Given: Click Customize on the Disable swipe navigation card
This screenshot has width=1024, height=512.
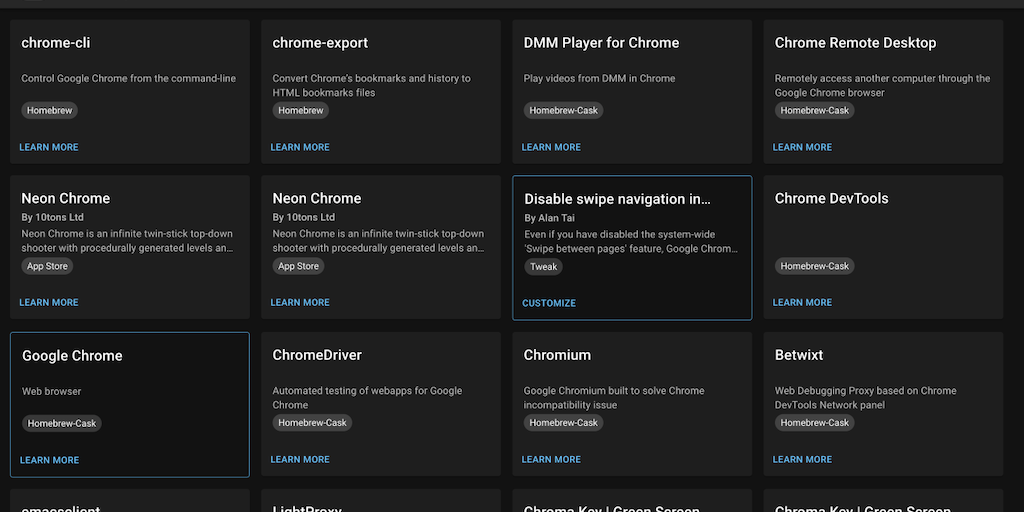Looking at the screenshot, I should click(549, 303).
